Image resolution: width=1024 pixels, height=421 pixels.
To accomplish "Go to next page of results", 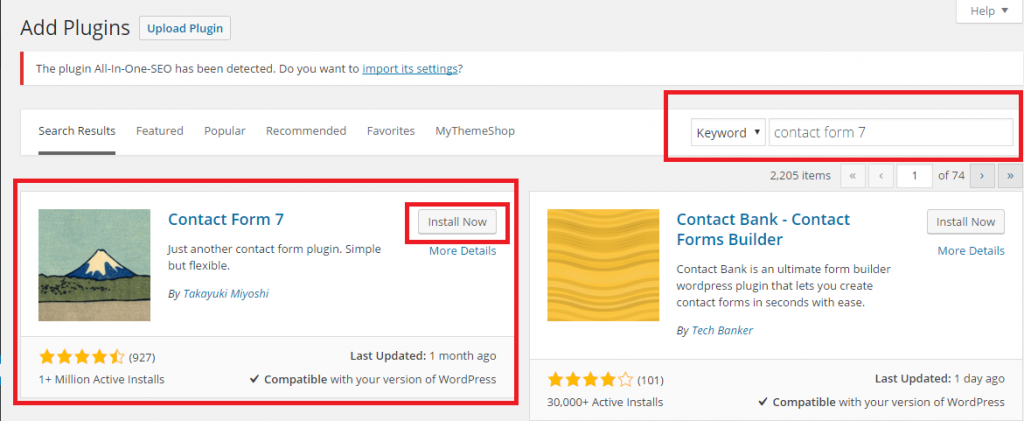I will pos(982,176).
